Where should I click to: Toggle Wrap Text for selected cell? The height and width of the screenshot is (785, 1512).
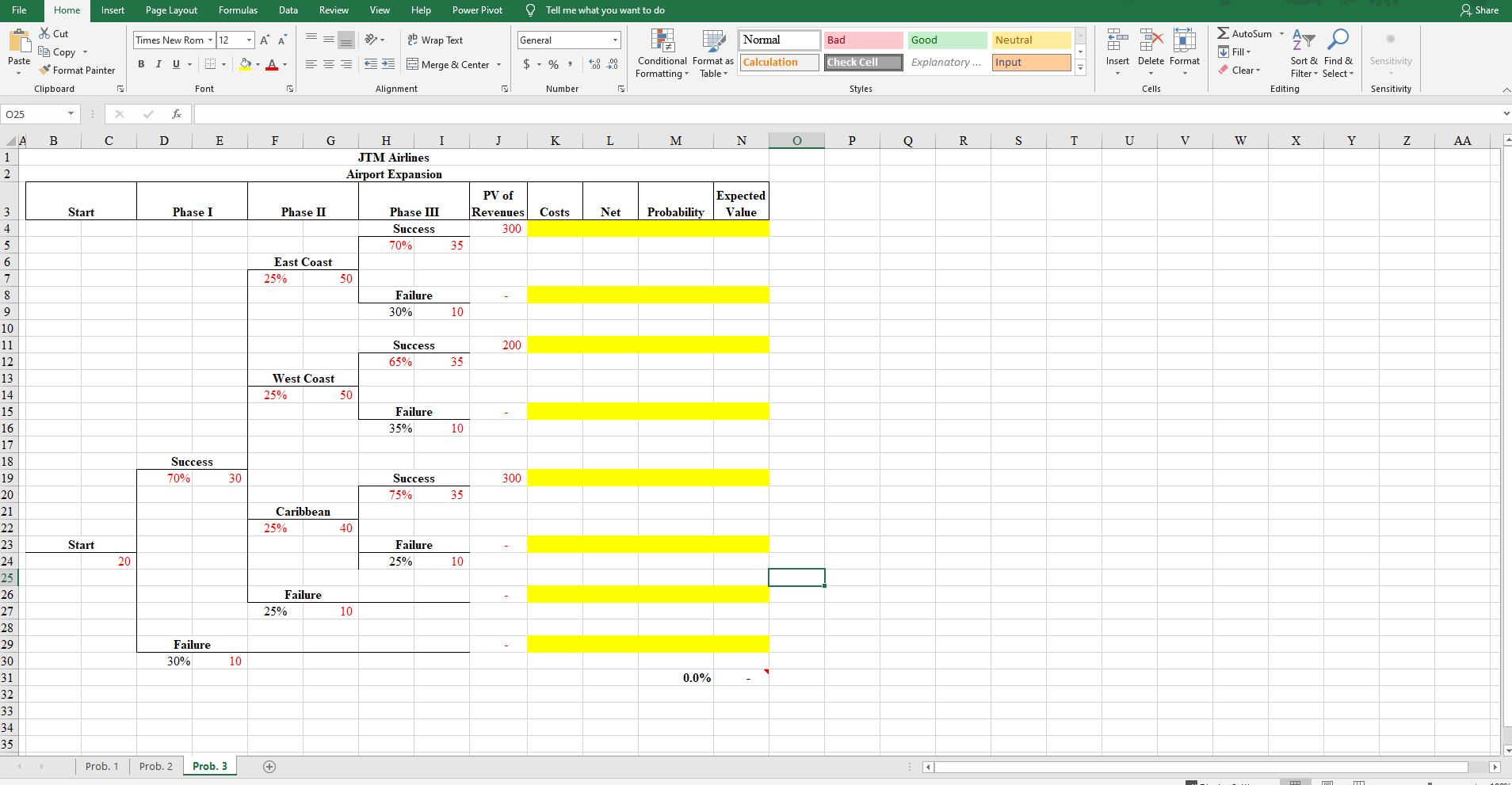coord(434,40)
